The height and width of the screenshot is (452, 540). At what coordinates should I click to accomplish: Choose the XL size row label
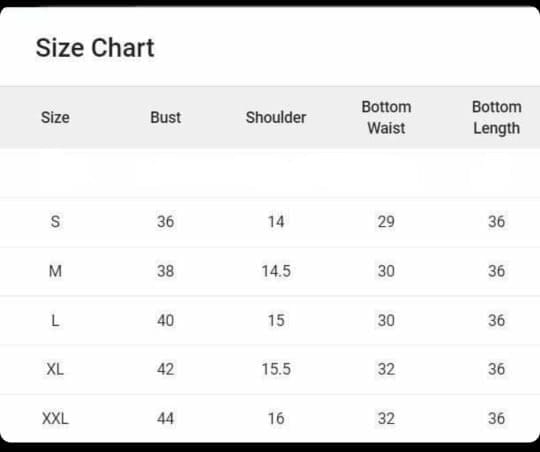click(55, 369)
